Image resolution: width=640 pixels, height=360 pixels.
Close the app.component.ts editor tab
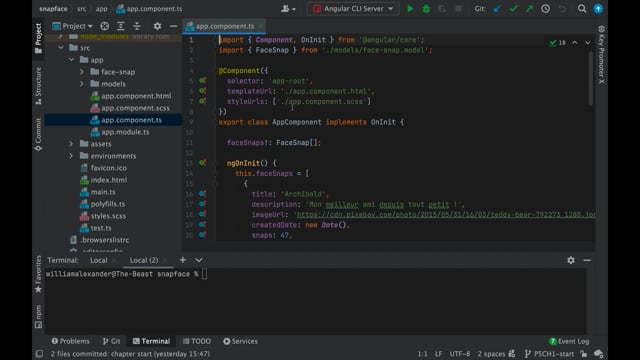260,26
